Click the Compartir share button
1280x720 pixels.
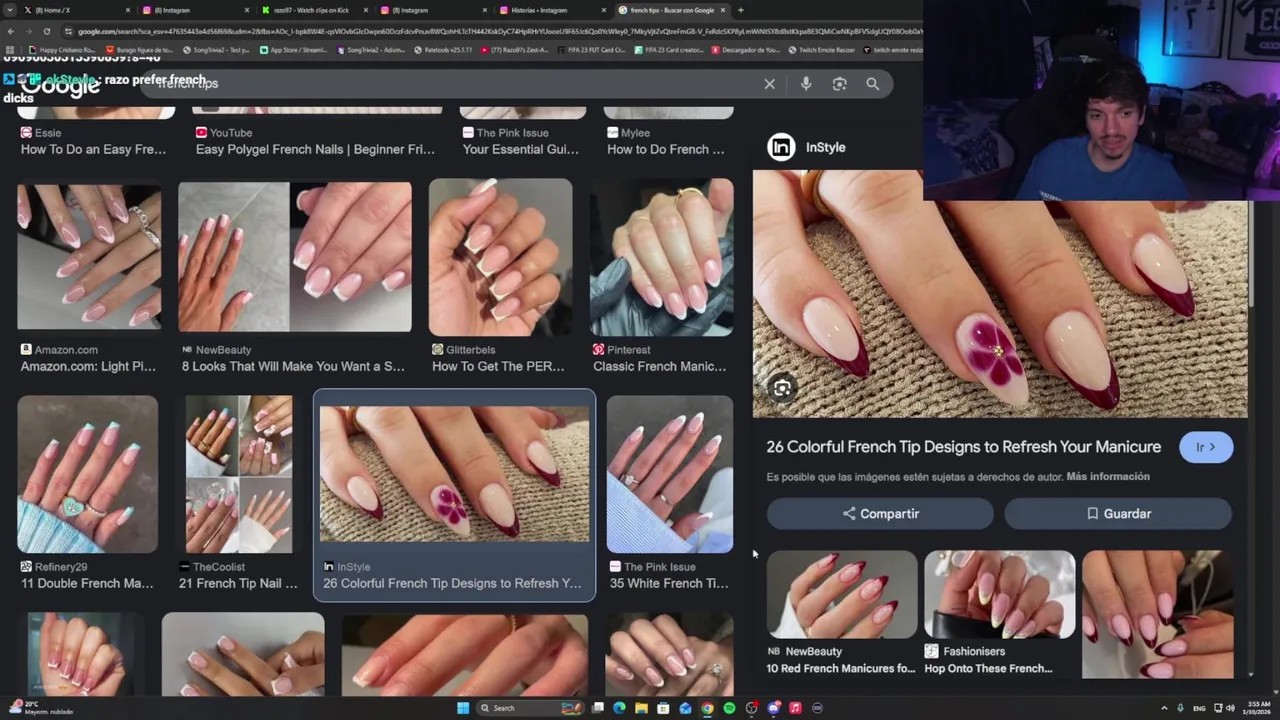pyautogui.click(x=880, y=514)
